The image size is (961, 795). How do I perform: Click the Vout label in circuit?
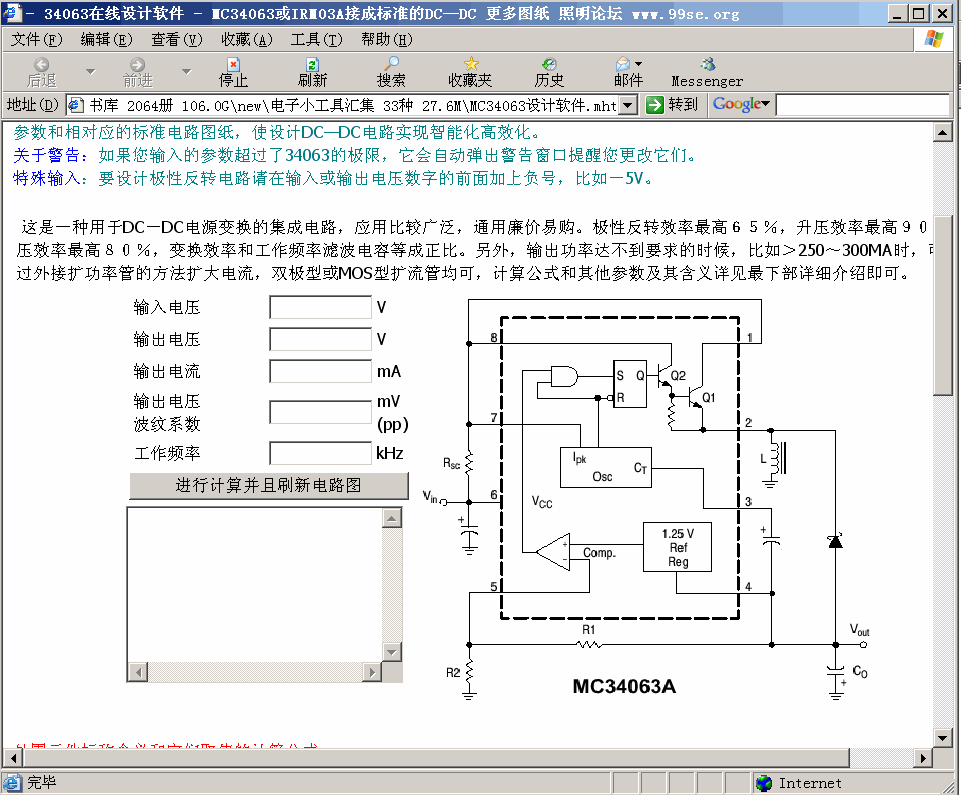click(859, 630)
